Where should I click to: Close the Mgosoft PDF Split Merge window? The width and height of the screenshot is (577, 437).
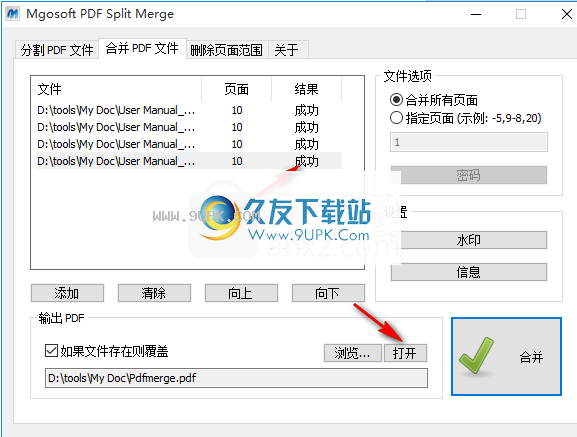[567, 14]
